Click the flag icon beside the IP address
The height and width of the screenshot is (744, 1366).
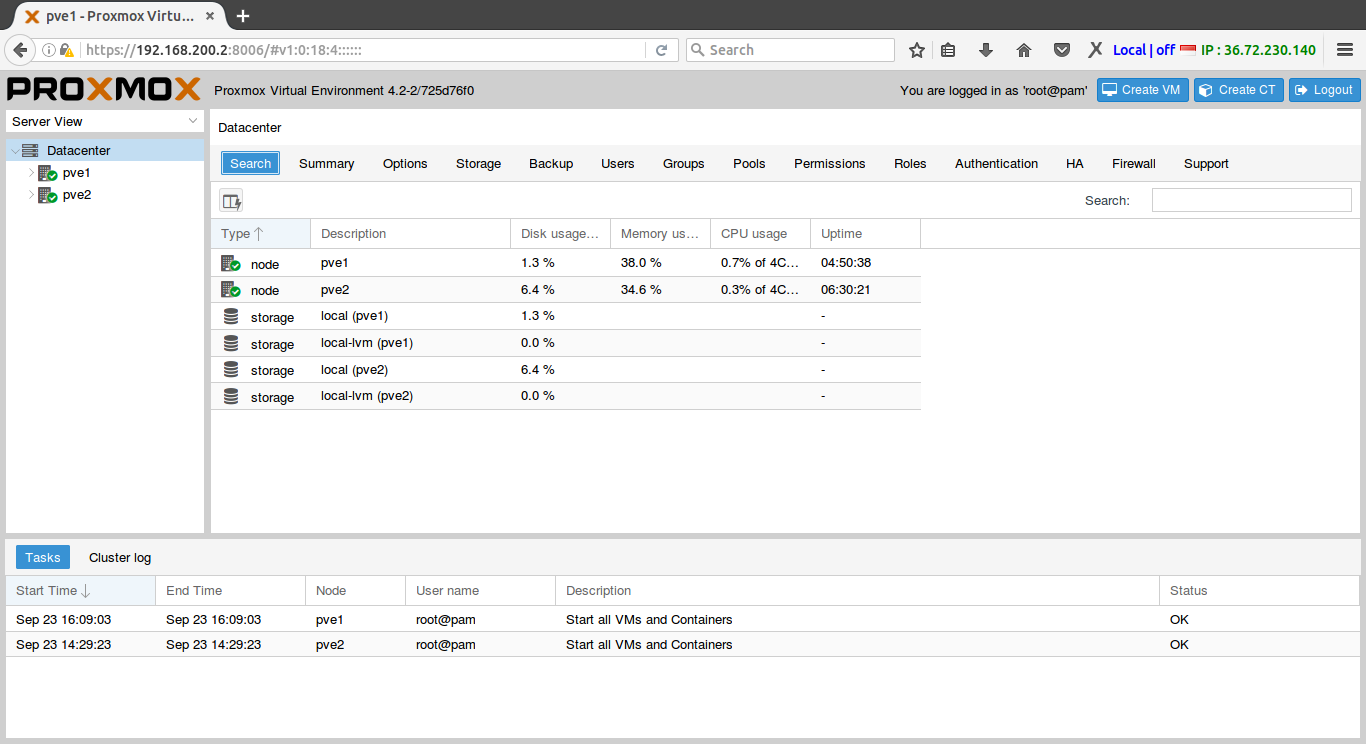(1188, 50)
